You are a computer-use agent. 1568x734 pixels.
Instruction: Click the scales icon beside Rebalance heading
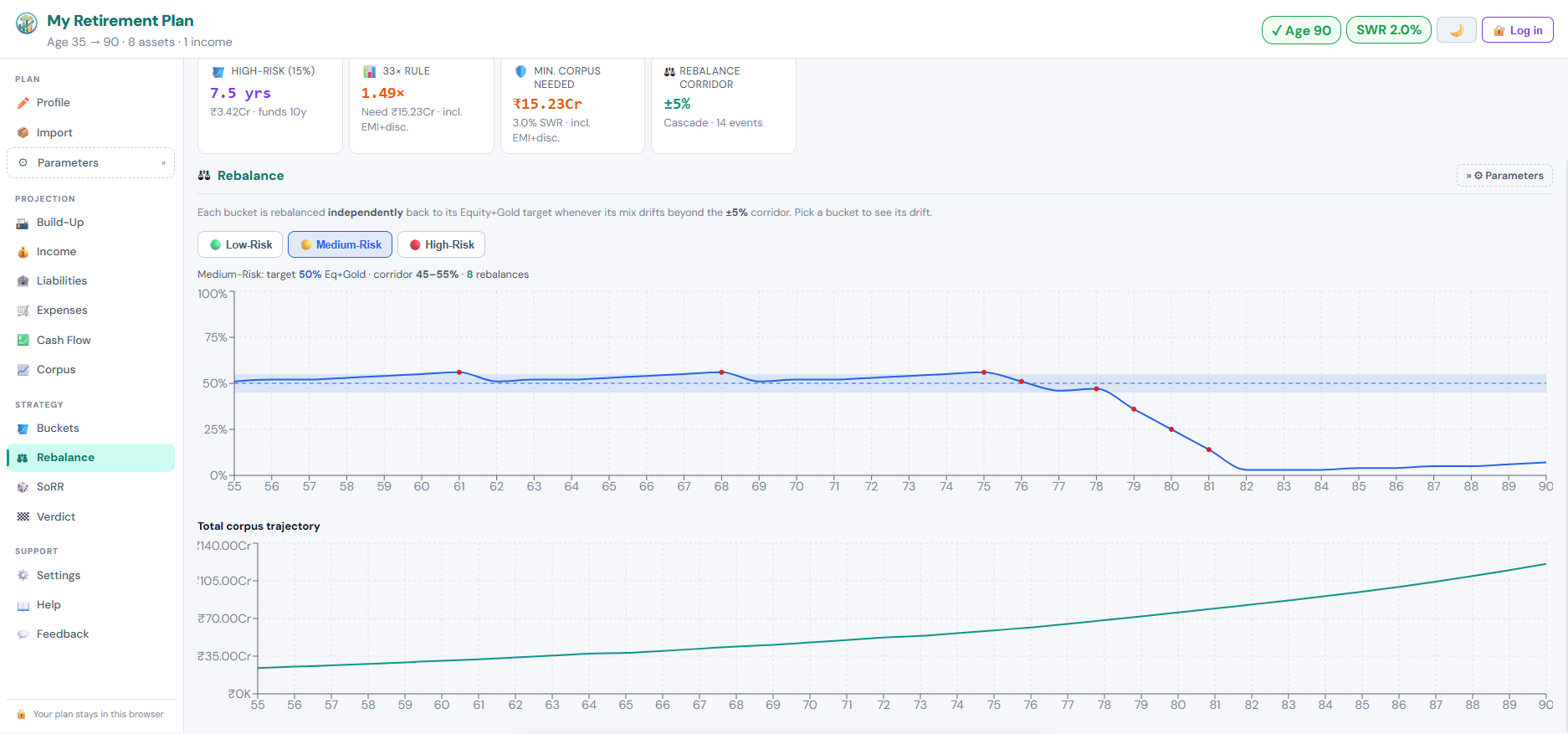tap(204, 176)
